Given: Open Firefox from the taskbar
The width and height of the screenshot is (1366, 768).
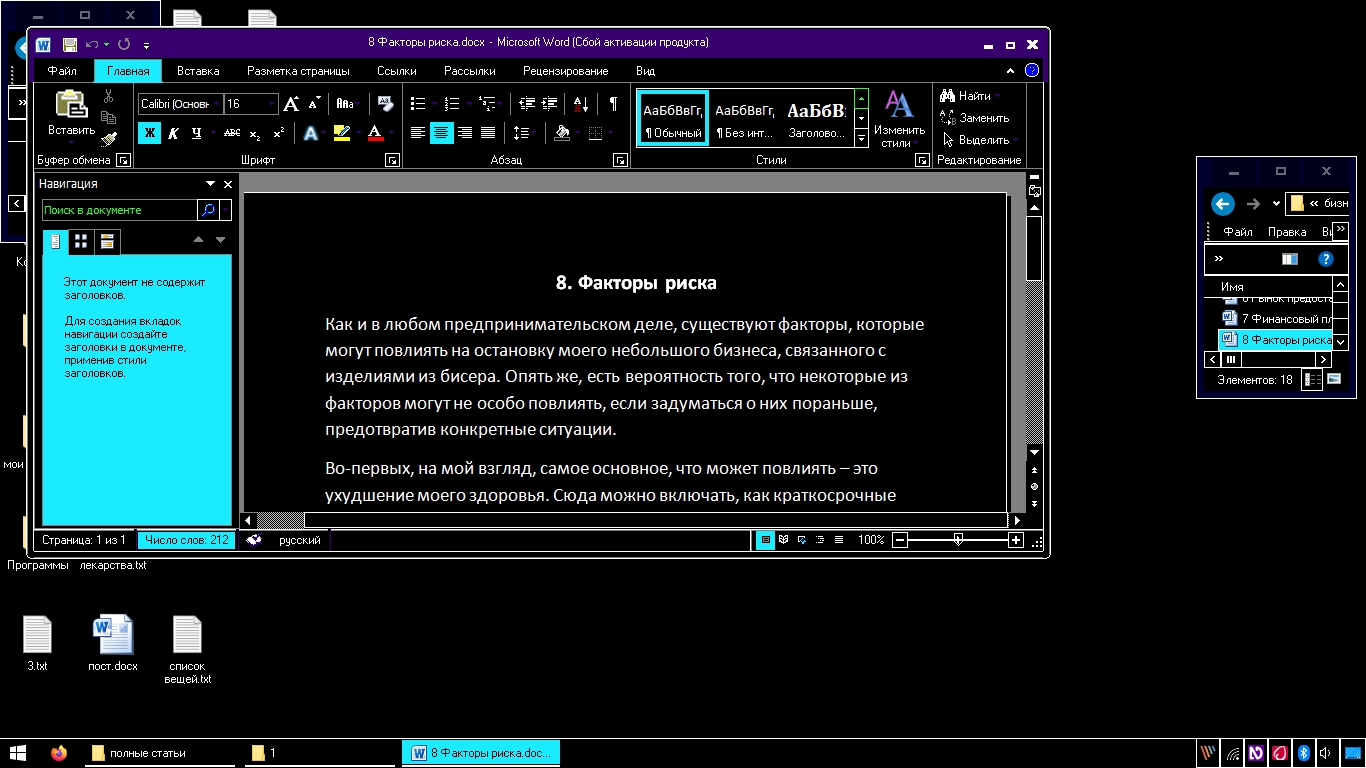Looking at the screenshot, I should 58,753.
